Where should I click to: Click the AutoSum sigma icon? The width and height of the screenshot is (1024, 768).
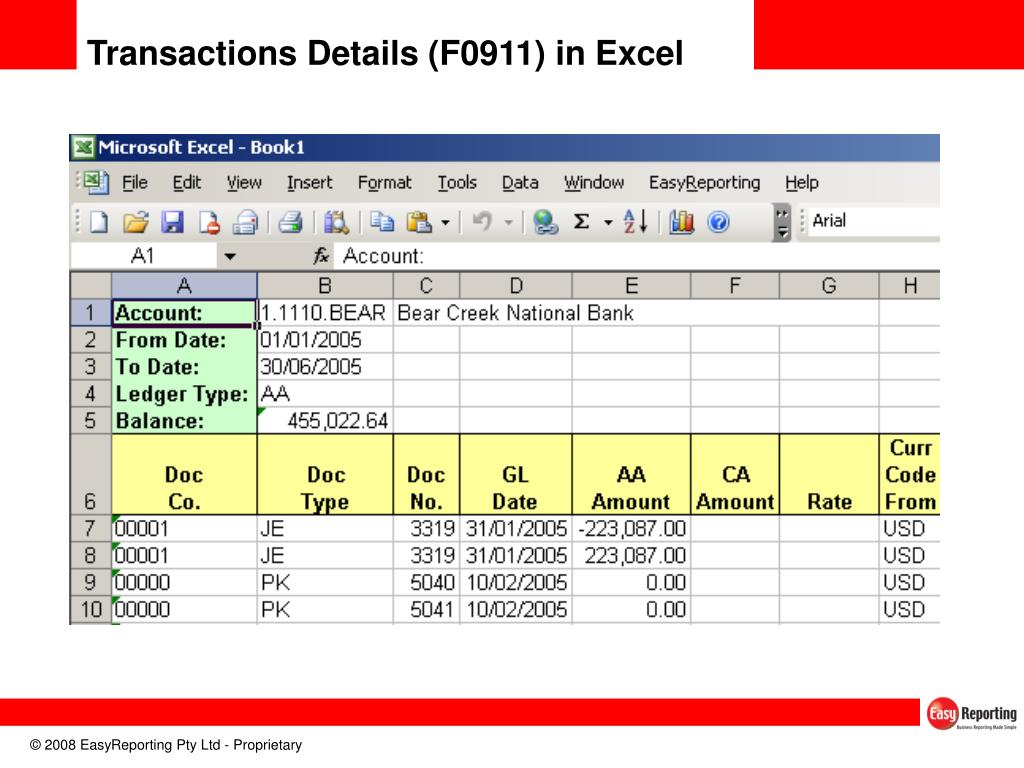[x=581, y=222]
